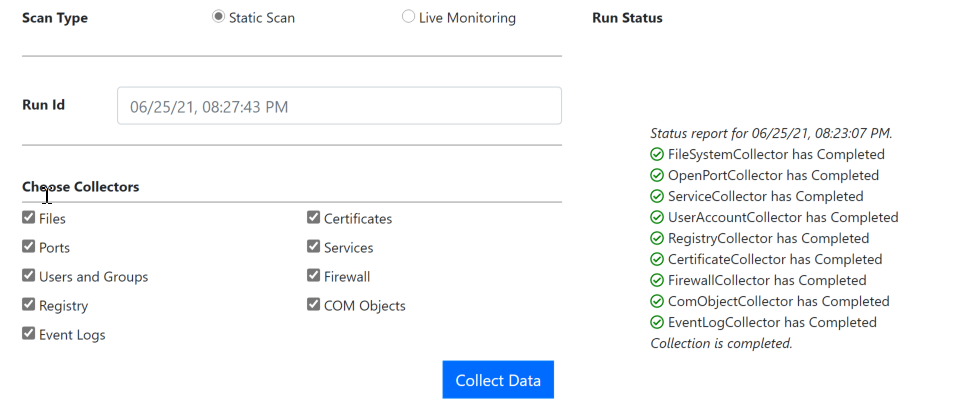Start the scan with Collect Data

(498, 380)
